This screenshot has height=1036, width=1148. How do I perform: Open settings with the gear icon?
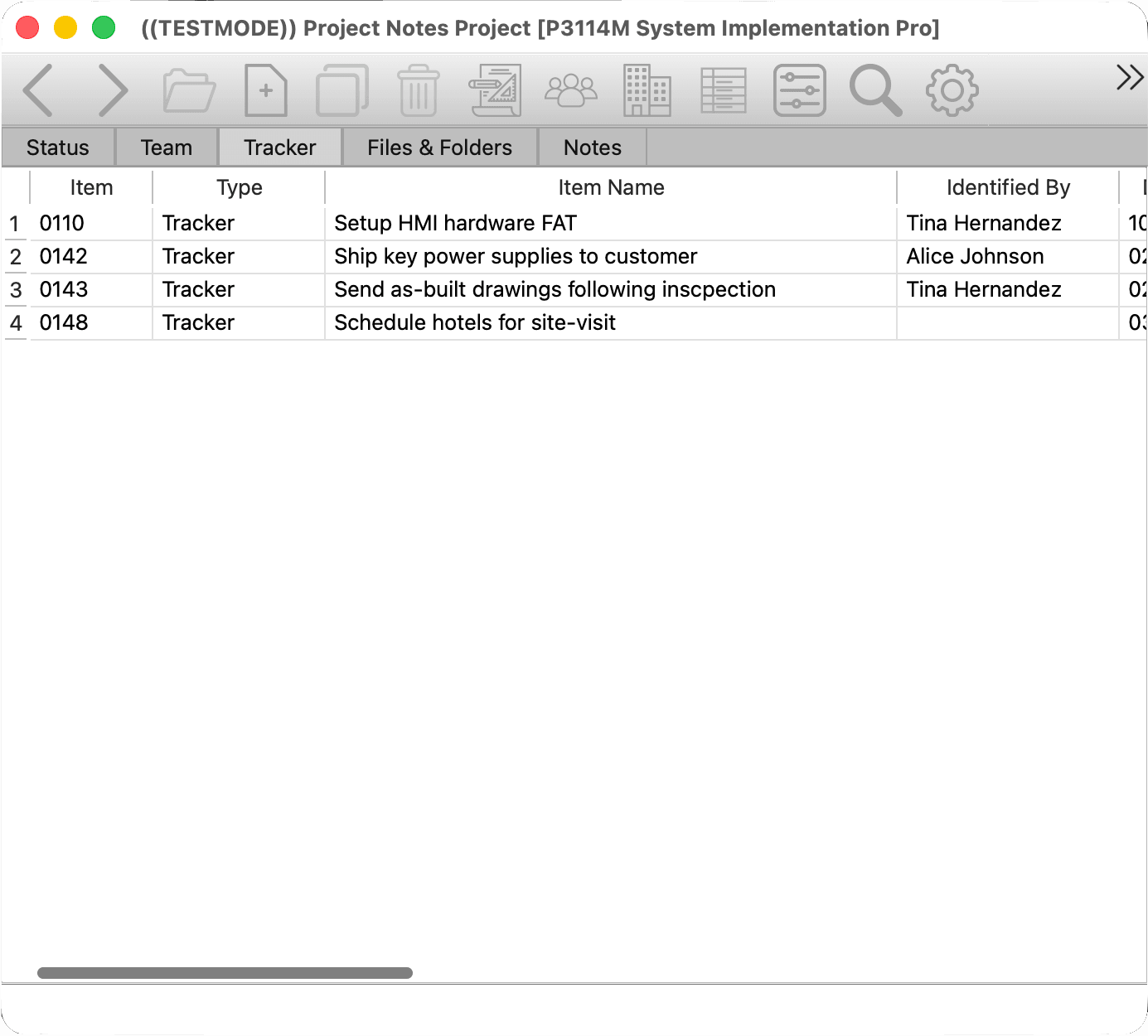coord(952,90)
